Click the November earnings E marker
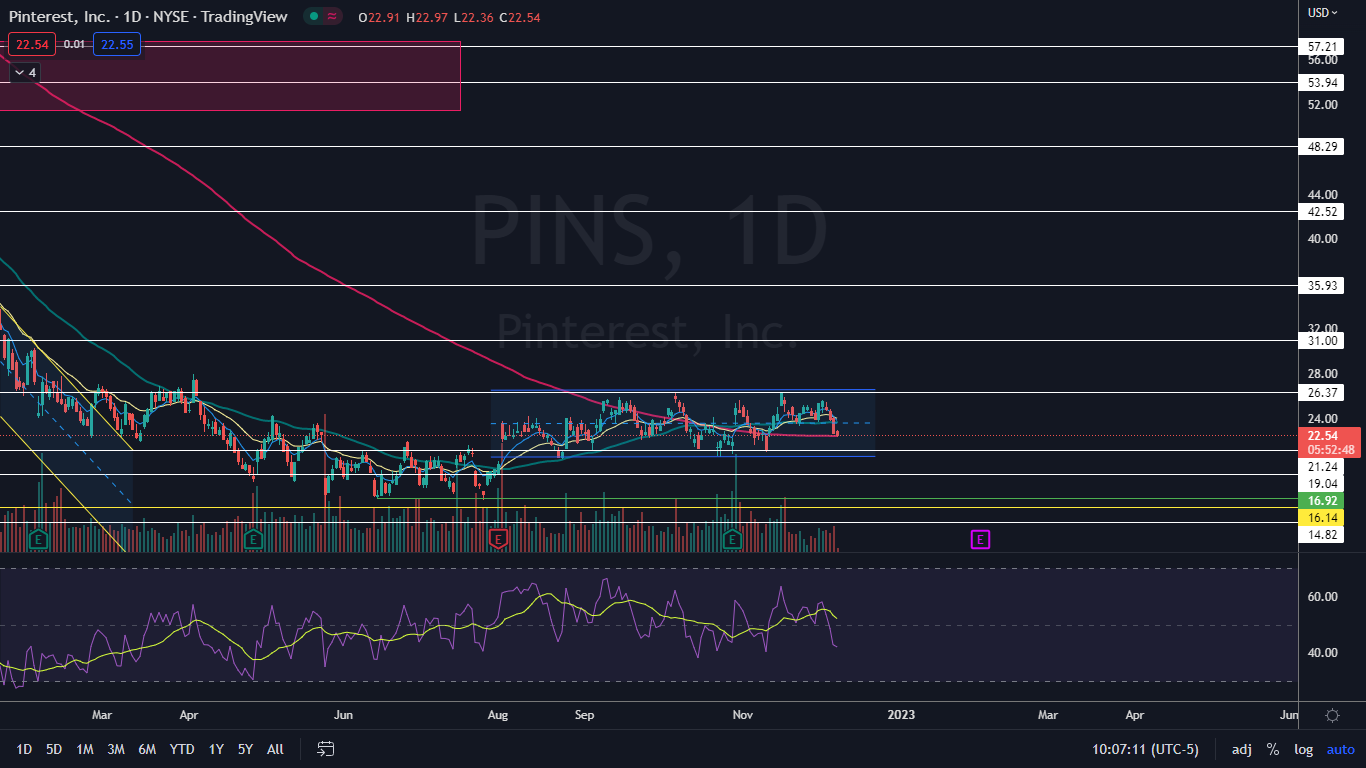1366x768 pixels. coord(732,540)
